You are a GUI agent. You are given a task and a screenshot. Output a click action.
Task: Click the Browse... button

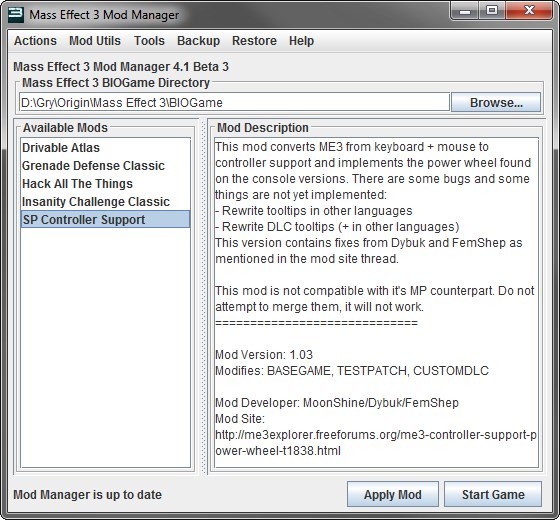pyautogui.click(x=496, y=102)
